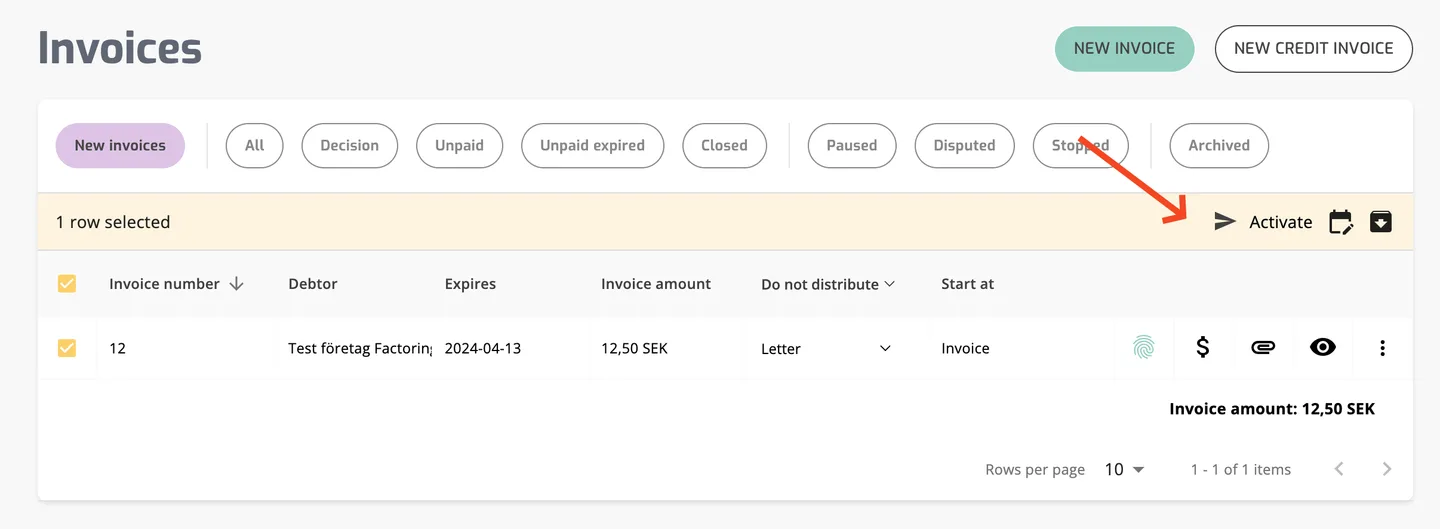Show Unpaid expired invoices

(x=592, y=145)
